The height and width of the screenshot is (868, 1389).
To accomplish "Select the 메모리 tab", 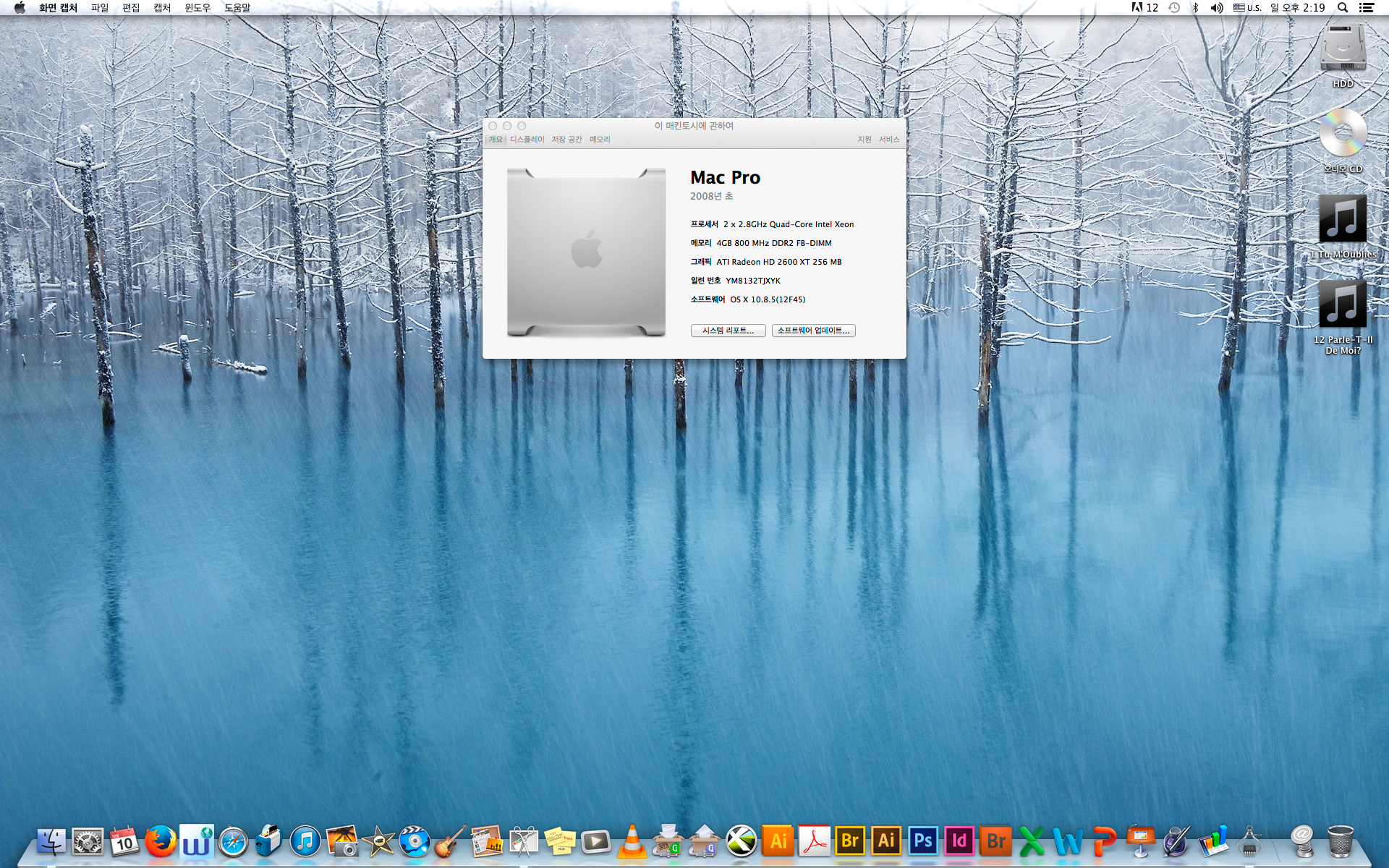I will 600,140.
